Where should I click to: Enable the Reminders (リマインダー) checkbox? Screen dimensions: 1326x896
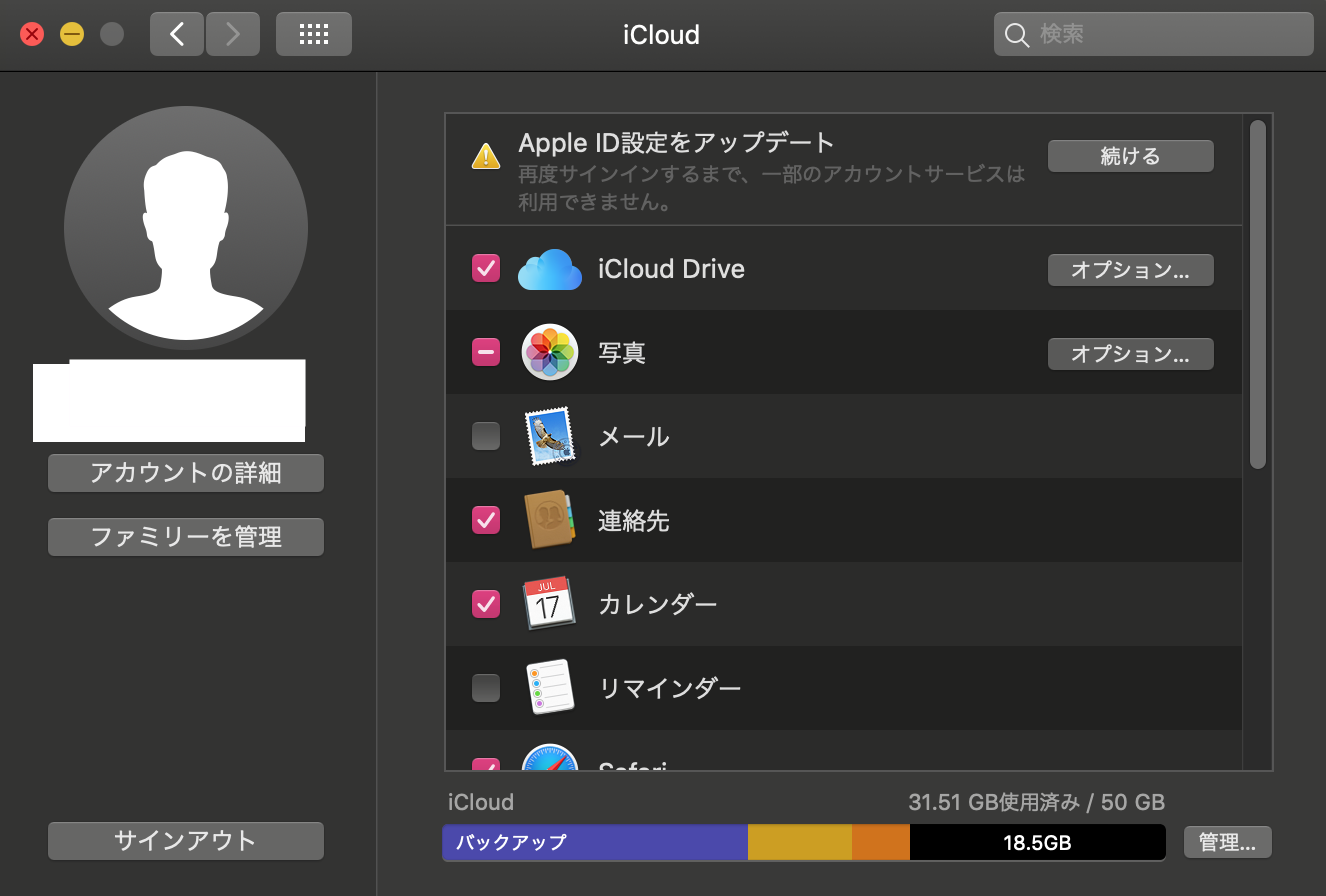pos(486,688)
